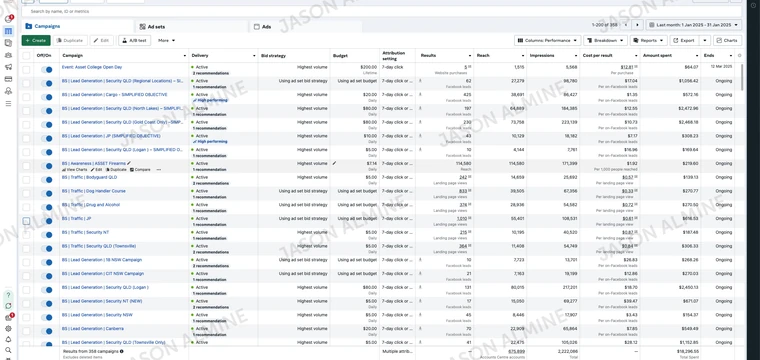Screen dimensions: 760x360
Task: Open the Delivery column header dropdown arrow
Action: coord(254,56)
